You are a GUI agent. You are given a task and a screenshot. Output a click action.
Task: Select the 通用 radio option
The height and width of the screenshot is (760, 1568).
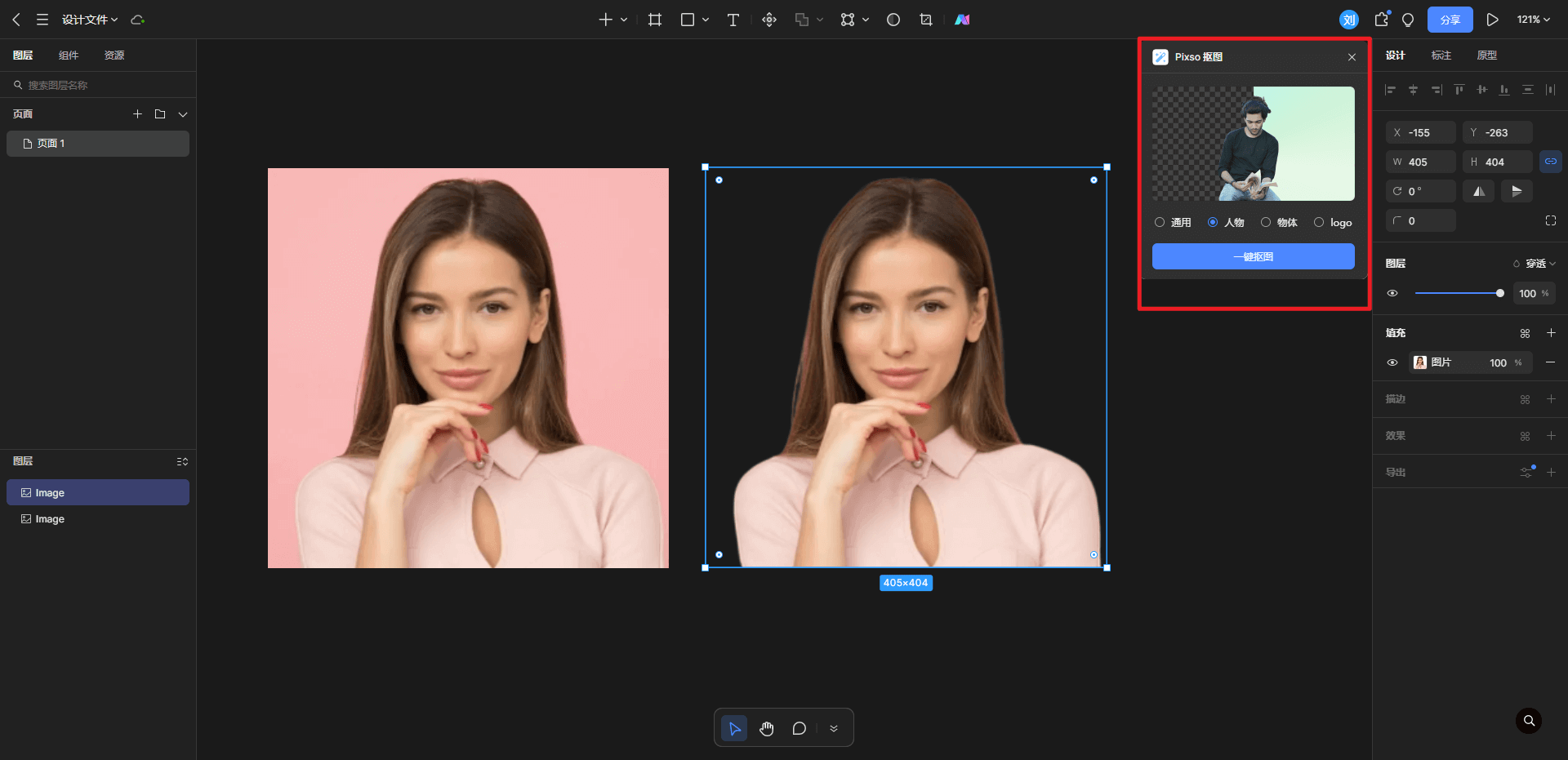coord(1160,222)
